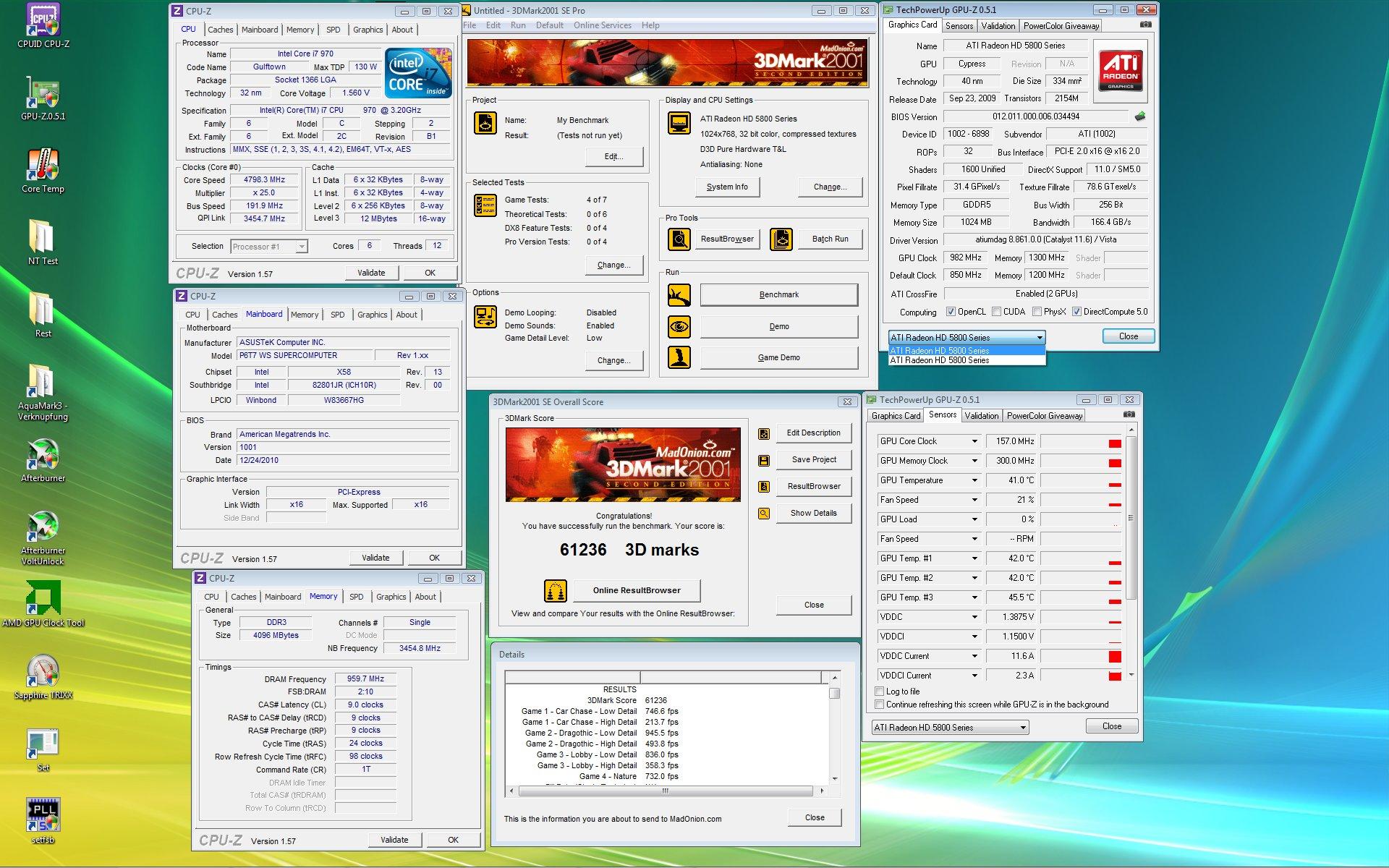This screenshot has height=868, width=1389.
Task: Open VDDC Current sensor dropdown
Action: 974,656
